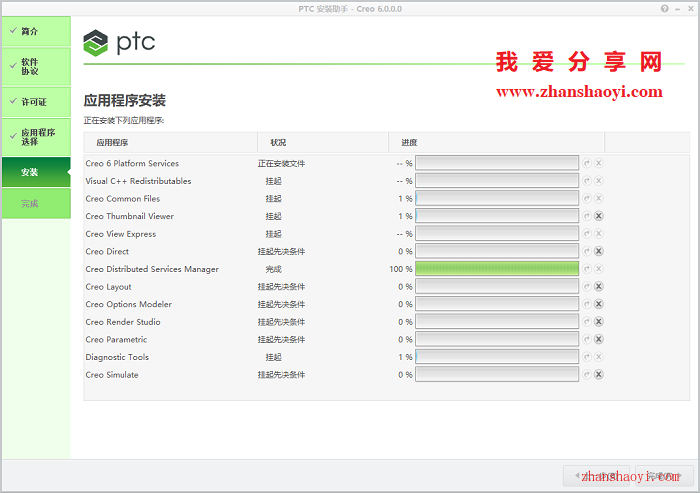Viewport: 700px width, 493px height.
Task: Click cancel icon for Creo 6 Platform Services
Action: [x=599, y=163]
